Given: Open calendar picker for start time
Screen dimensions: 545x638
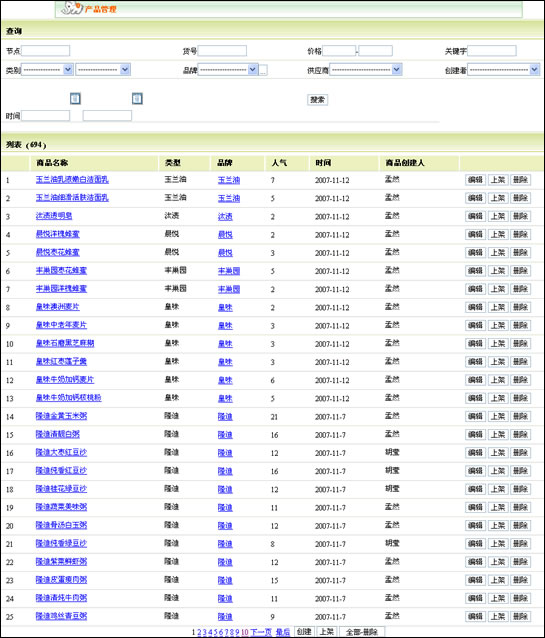Looking at the screenshot, I should [75, 98].
